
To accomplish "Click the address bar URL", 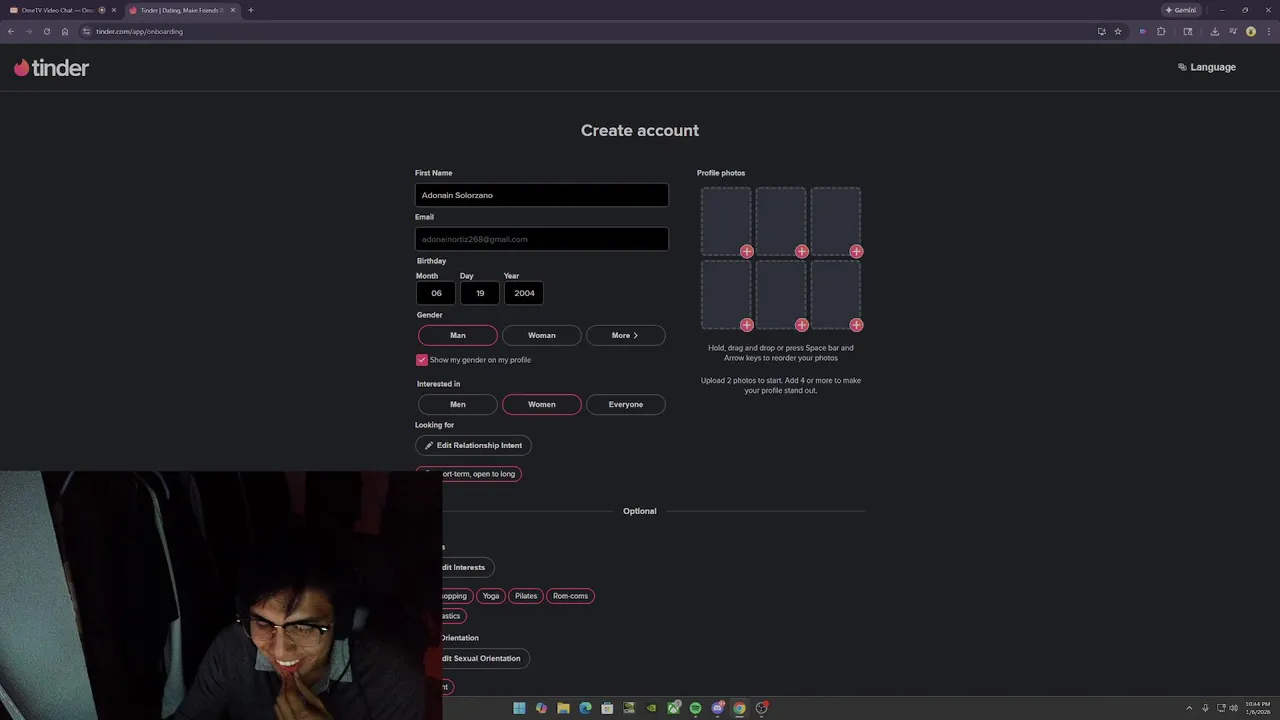I will tap(139, 31).
